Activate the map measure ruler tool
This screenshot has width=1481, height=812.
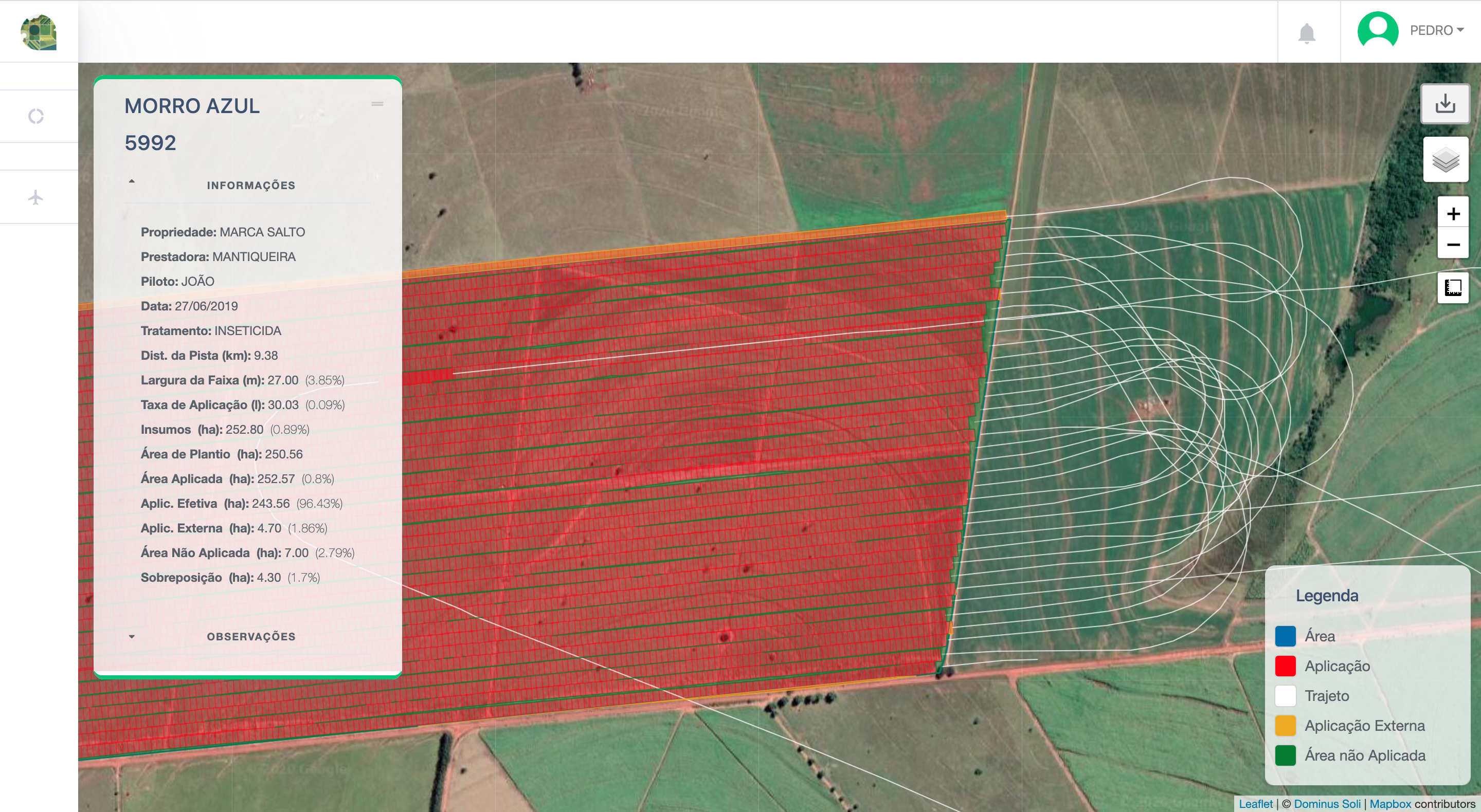[x=1453, y=287]
